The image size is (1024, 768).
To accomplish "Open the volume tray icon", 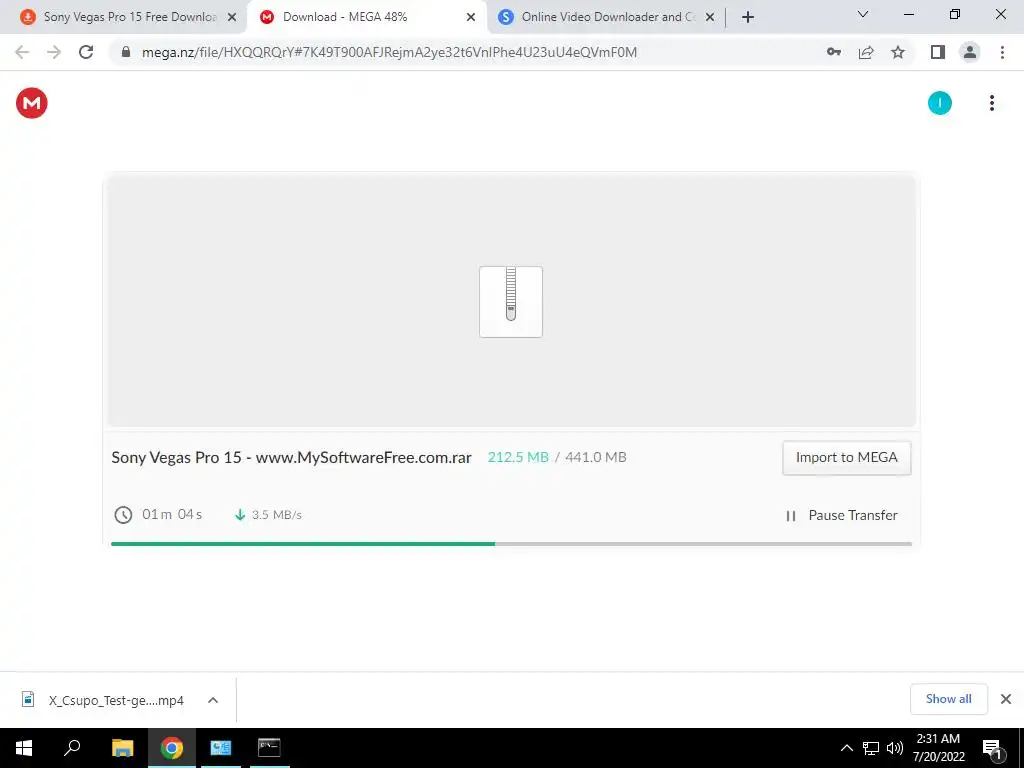I will [895, 748].
